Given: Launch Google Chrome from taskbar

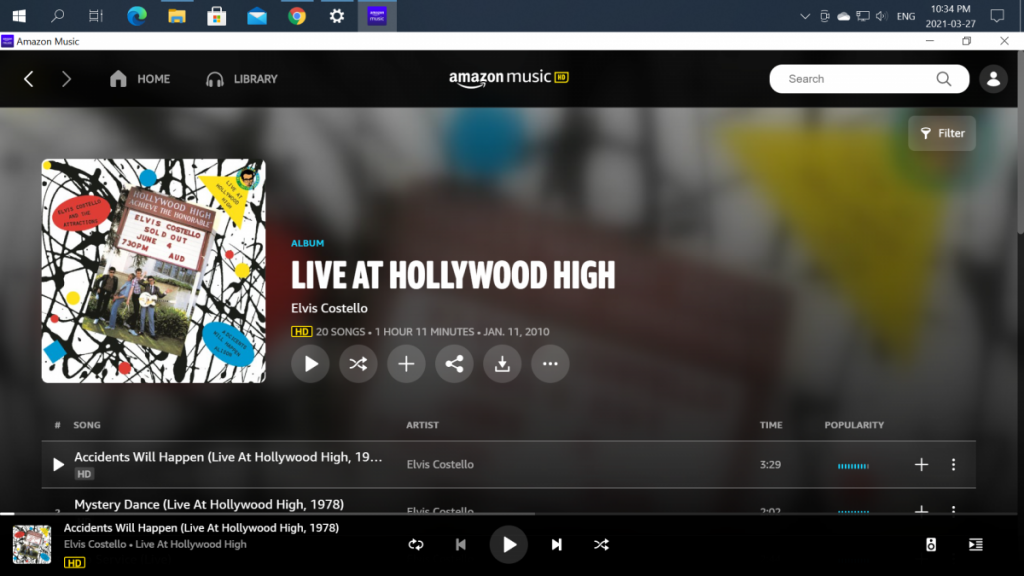Looking at the screenshot, I should [297, 16].
